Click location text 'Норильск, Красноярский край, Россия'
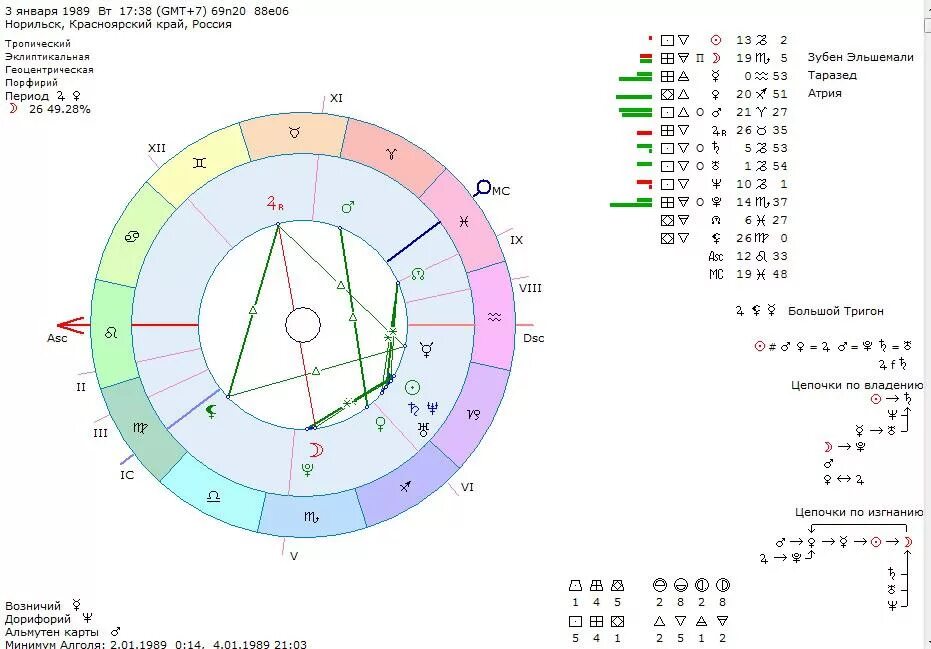 118,24
